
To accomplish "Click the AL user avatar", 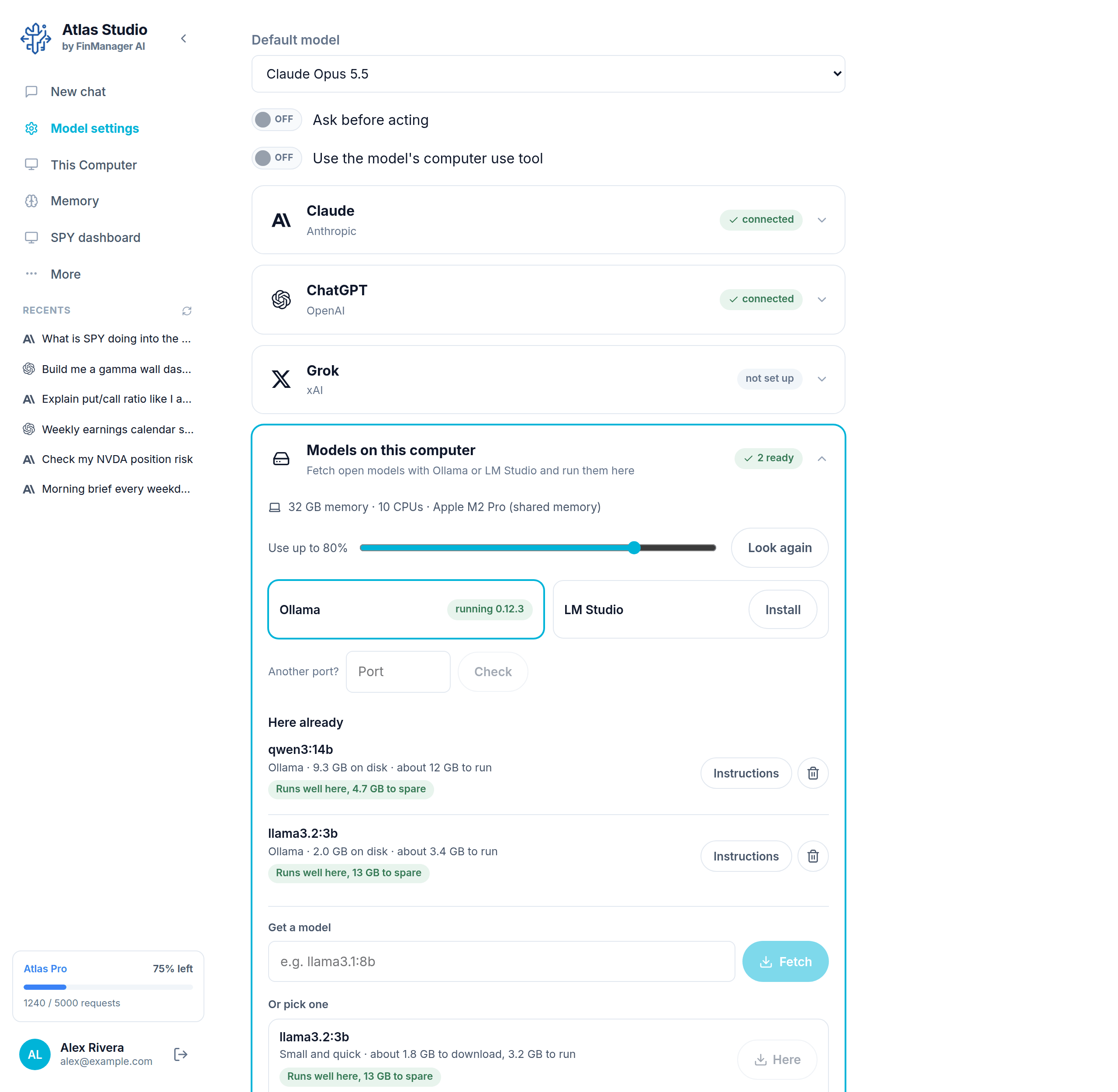I will [35, 1054].
